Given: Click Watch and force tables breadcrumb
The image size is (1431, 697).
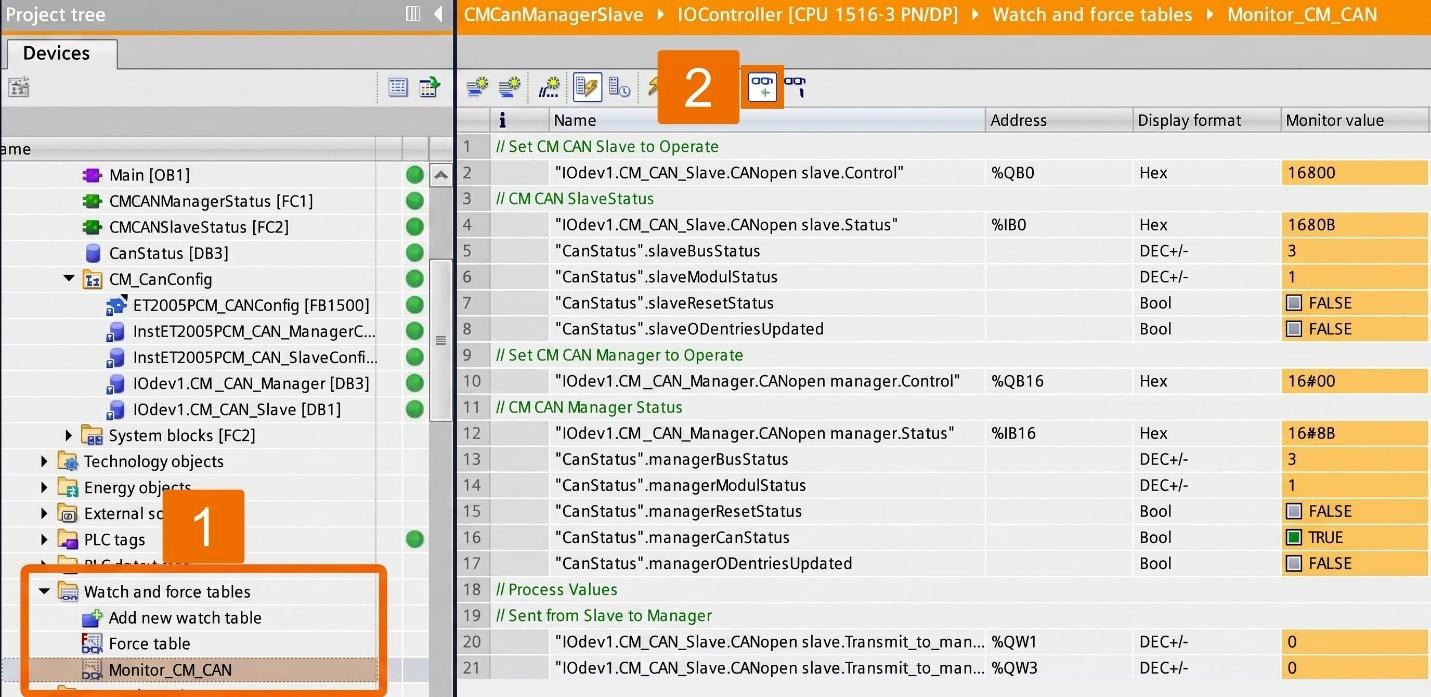Looking at the screenshot, I should 1092,15.
